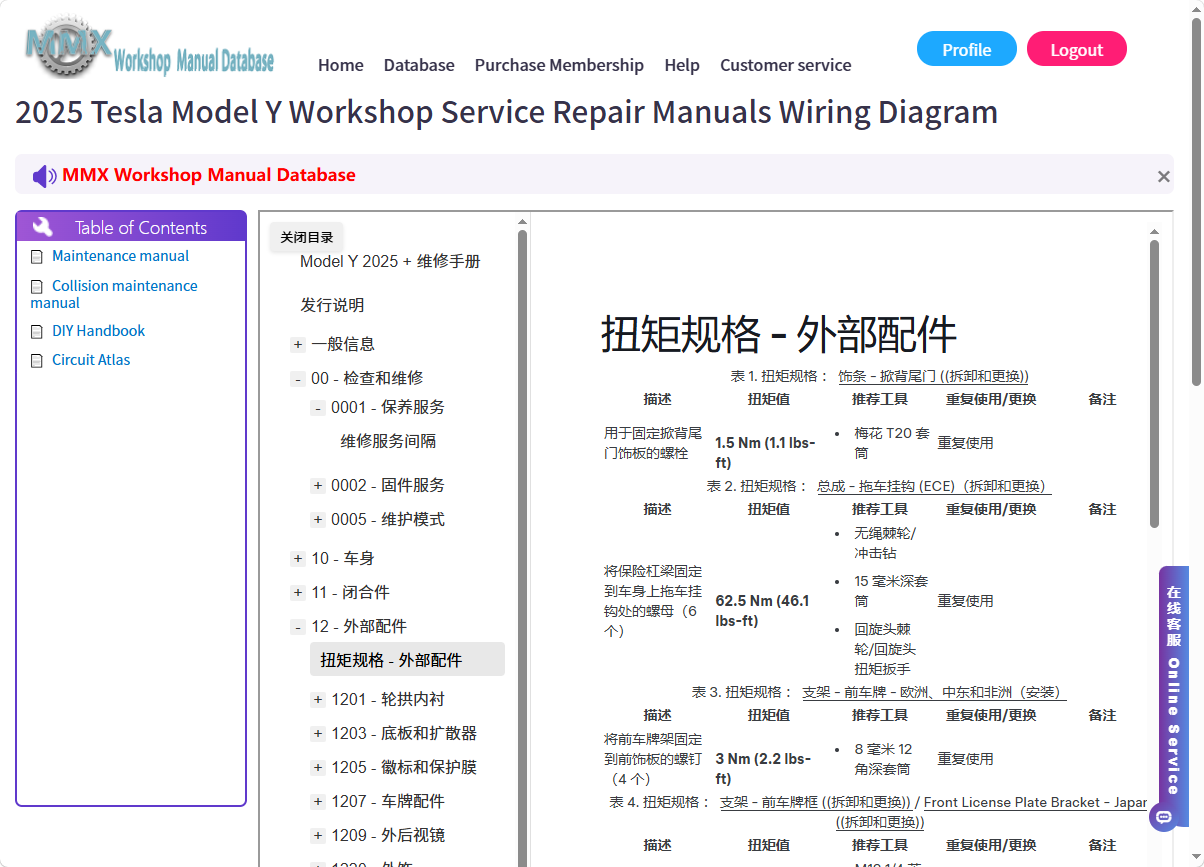Click the 8 毫米 12 角深套筒 tool entry
Screen dimensions: 1204x867
(883, 759)
